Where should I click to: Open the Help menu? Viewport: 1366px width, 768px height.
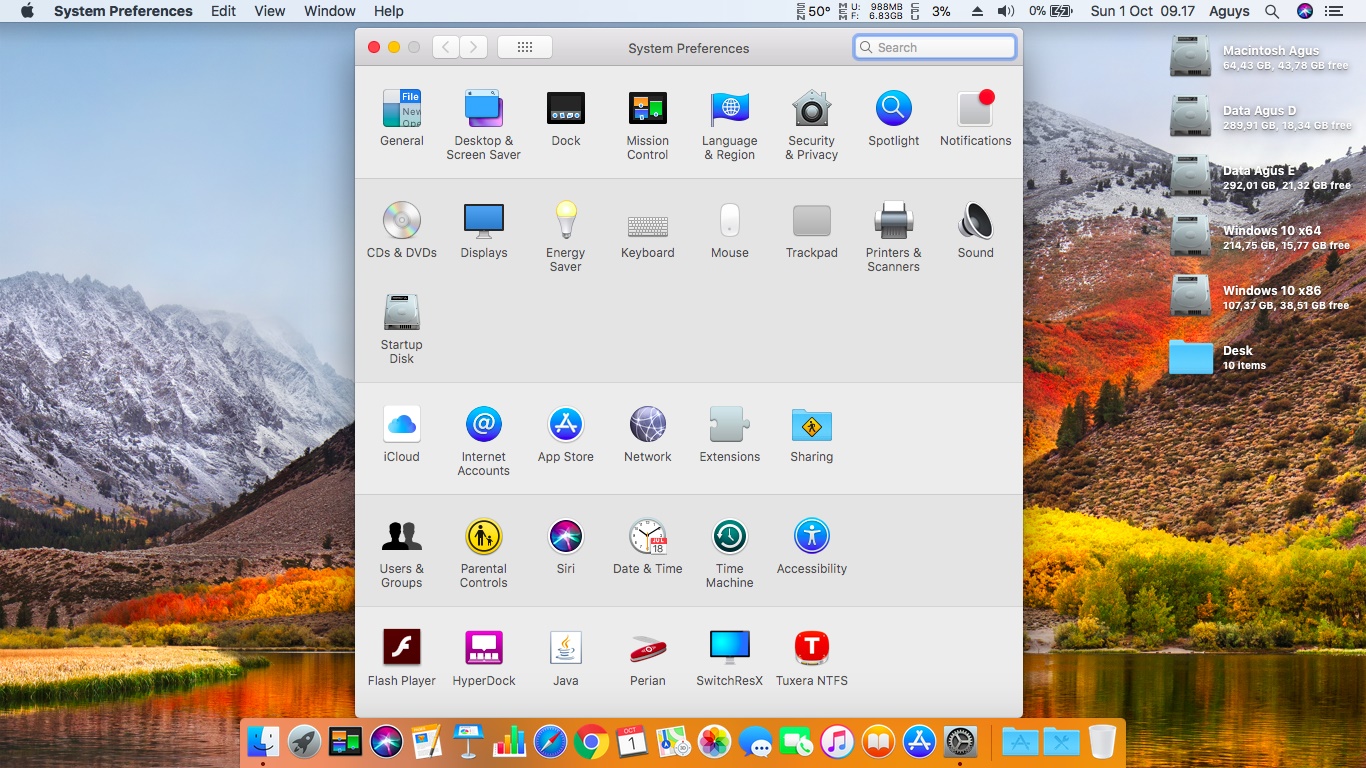389,11
